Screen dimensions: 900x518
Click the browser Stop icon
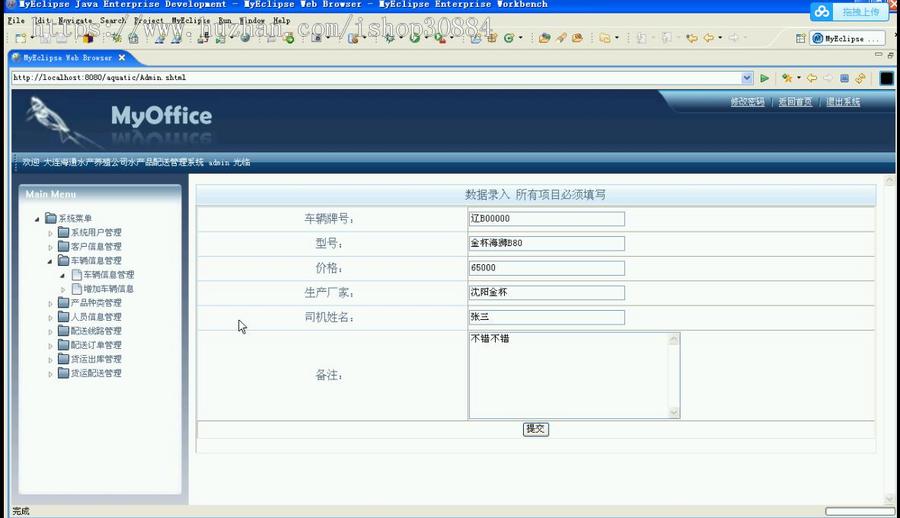point(844,78)
